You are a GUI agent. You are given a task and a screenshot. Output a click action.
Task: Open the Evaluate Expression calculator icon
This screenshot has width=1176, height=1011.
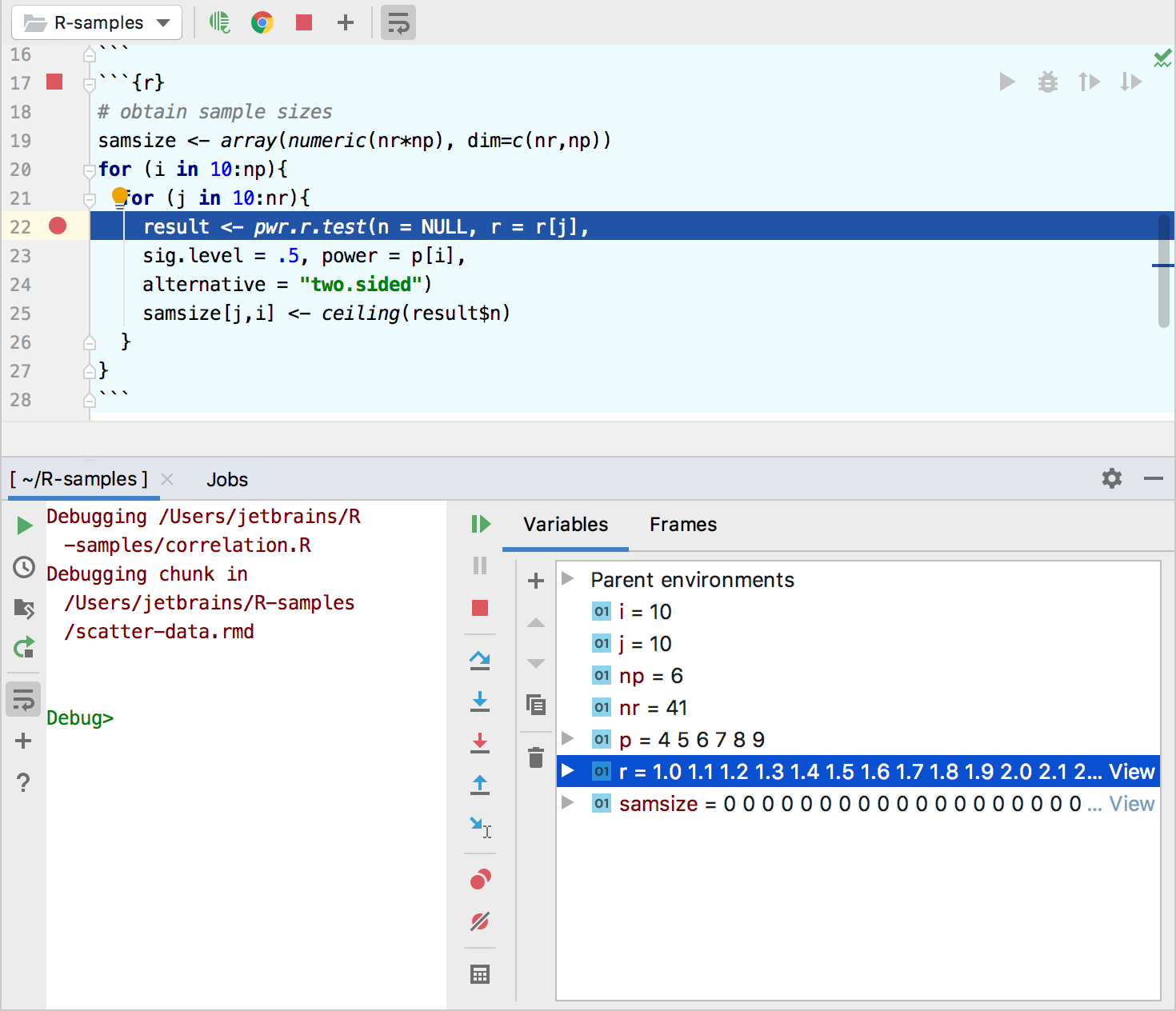480,973
